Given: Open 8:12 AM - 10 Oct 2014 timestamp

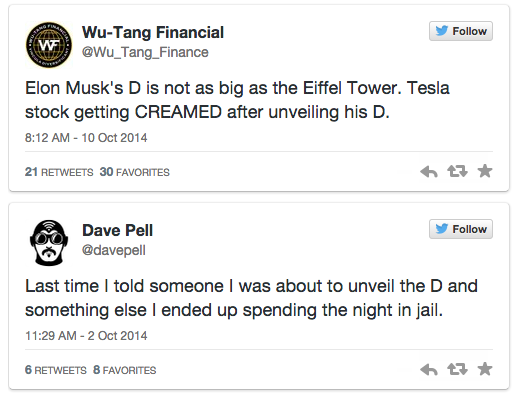Looking at the screenshot, I should (86, 138).
